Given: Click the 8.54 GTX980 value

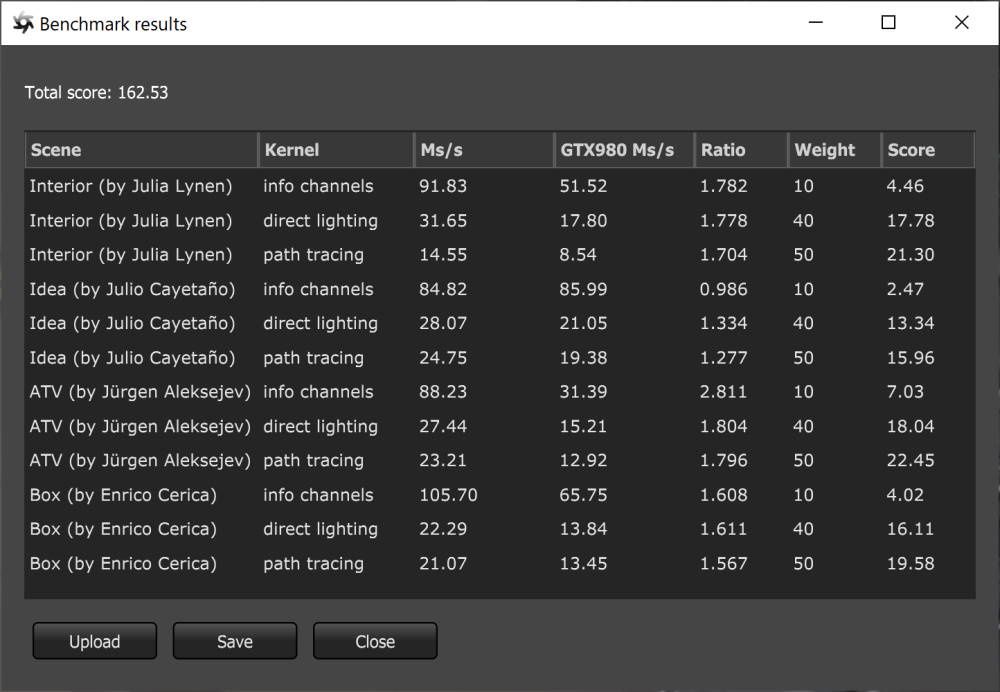Looking at the screenshot, I should (578, 255).
